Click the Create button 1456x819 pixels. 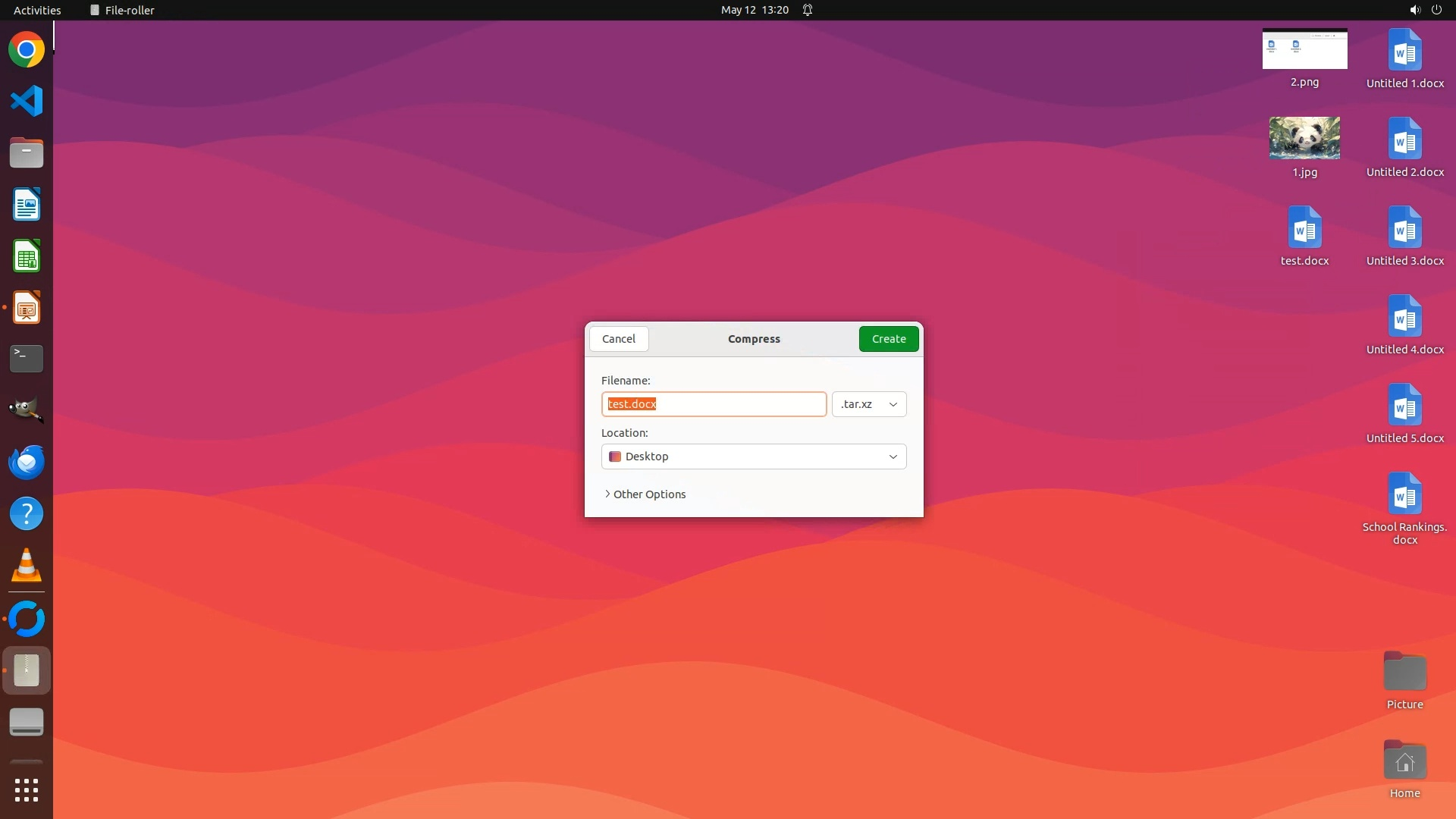[889, 339]
